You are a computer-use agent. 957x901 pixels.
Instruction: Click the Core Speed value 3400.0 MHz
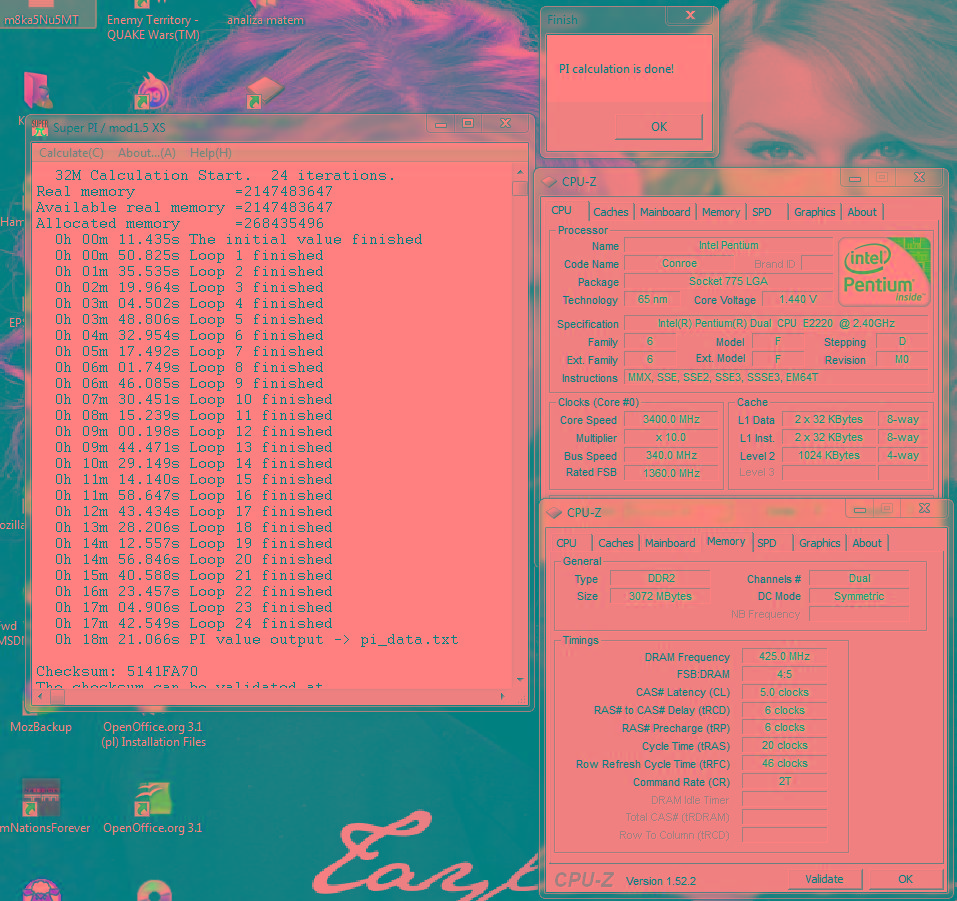coord(671,419)
